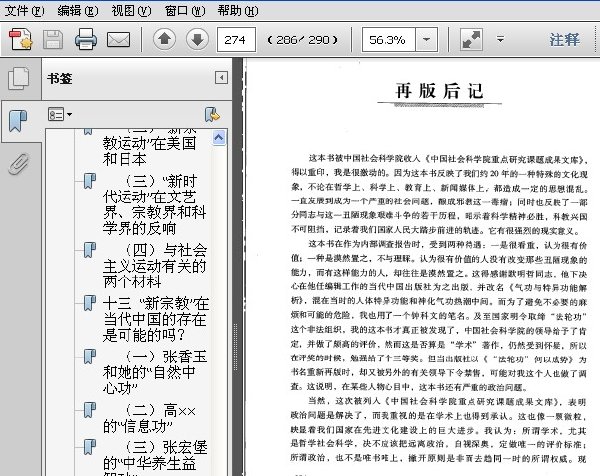Open the bookmark options menu dropdown
Viewport: 600px width, 476px height.
(60, 114)
